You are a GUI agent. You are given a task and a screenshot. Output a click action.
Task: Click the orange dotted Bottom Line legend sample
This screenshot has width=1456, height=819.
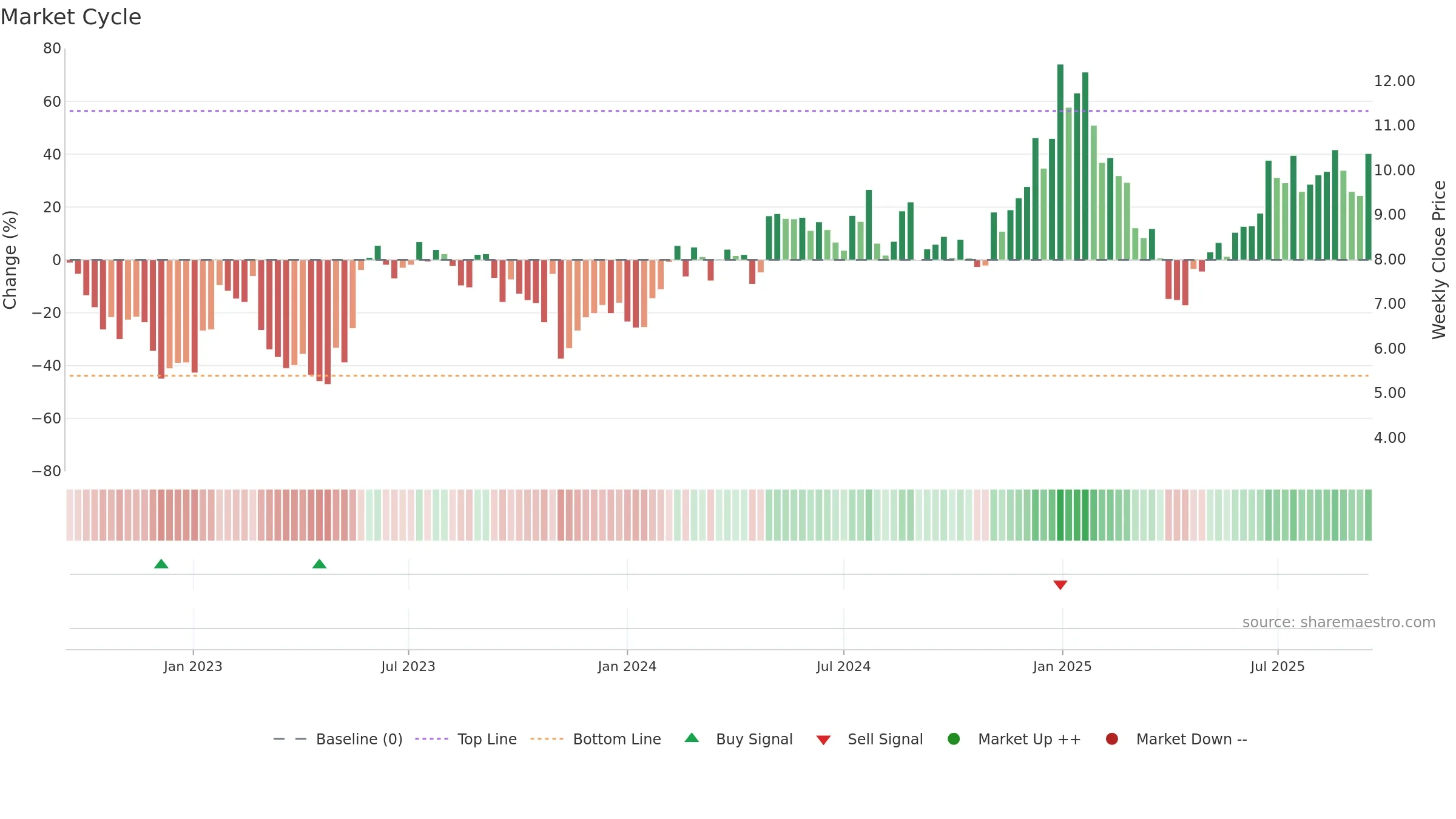click(547, 739)
